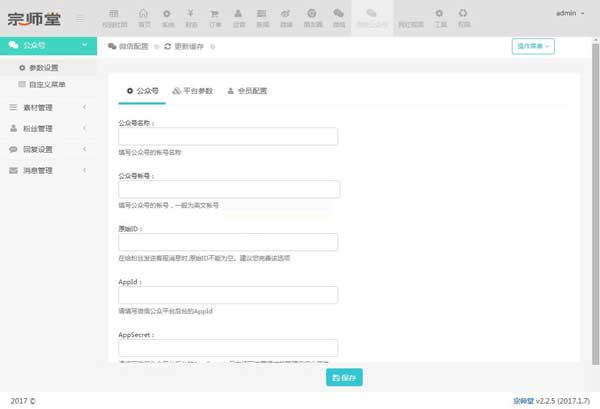
Task: Open the 微信 chat bubble icon in top bar
Action: tap(339, 16)
